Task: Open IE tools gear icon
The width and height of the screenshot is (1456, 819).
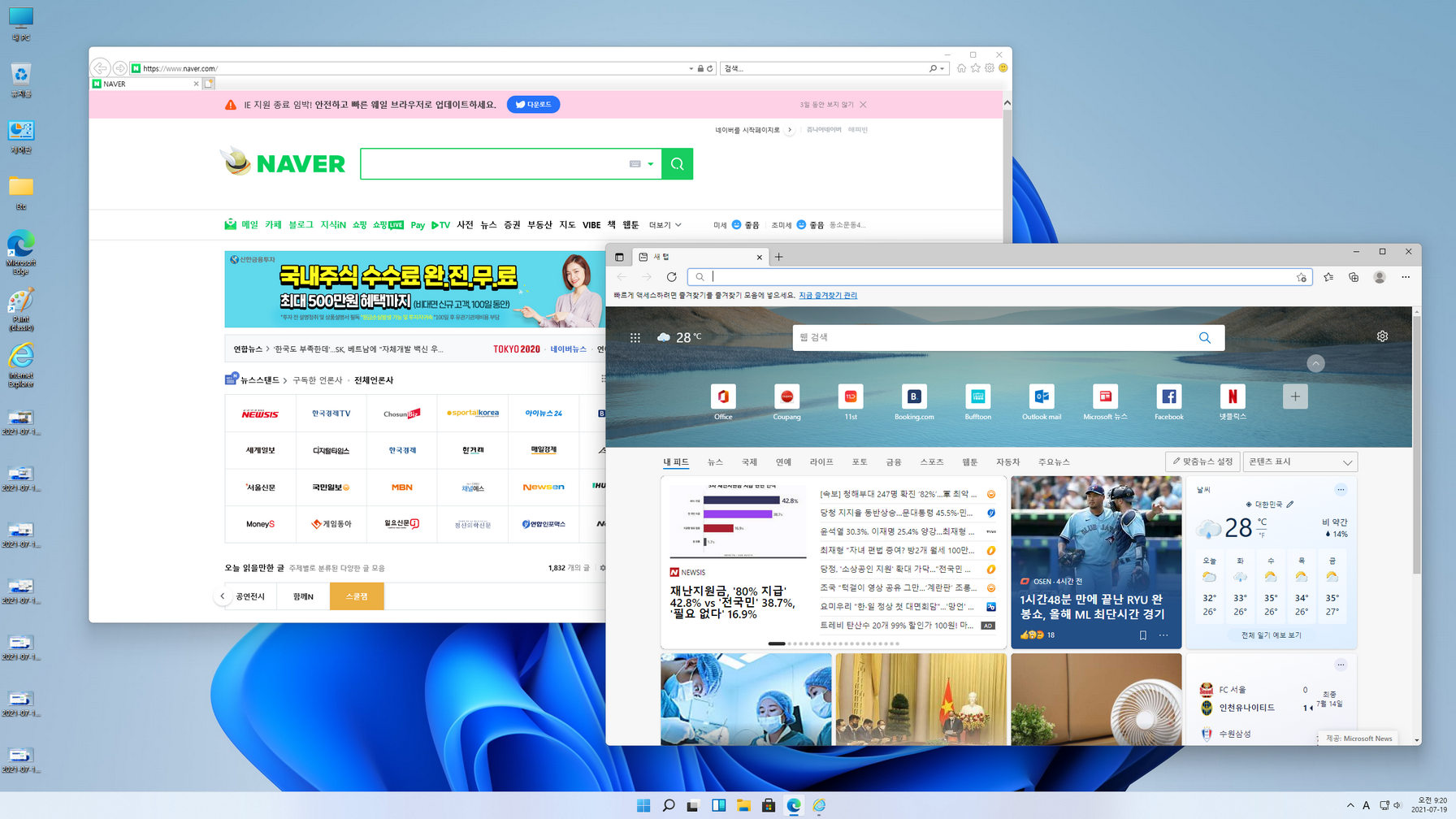Action: pyautogui.click(x=990, y=68)
